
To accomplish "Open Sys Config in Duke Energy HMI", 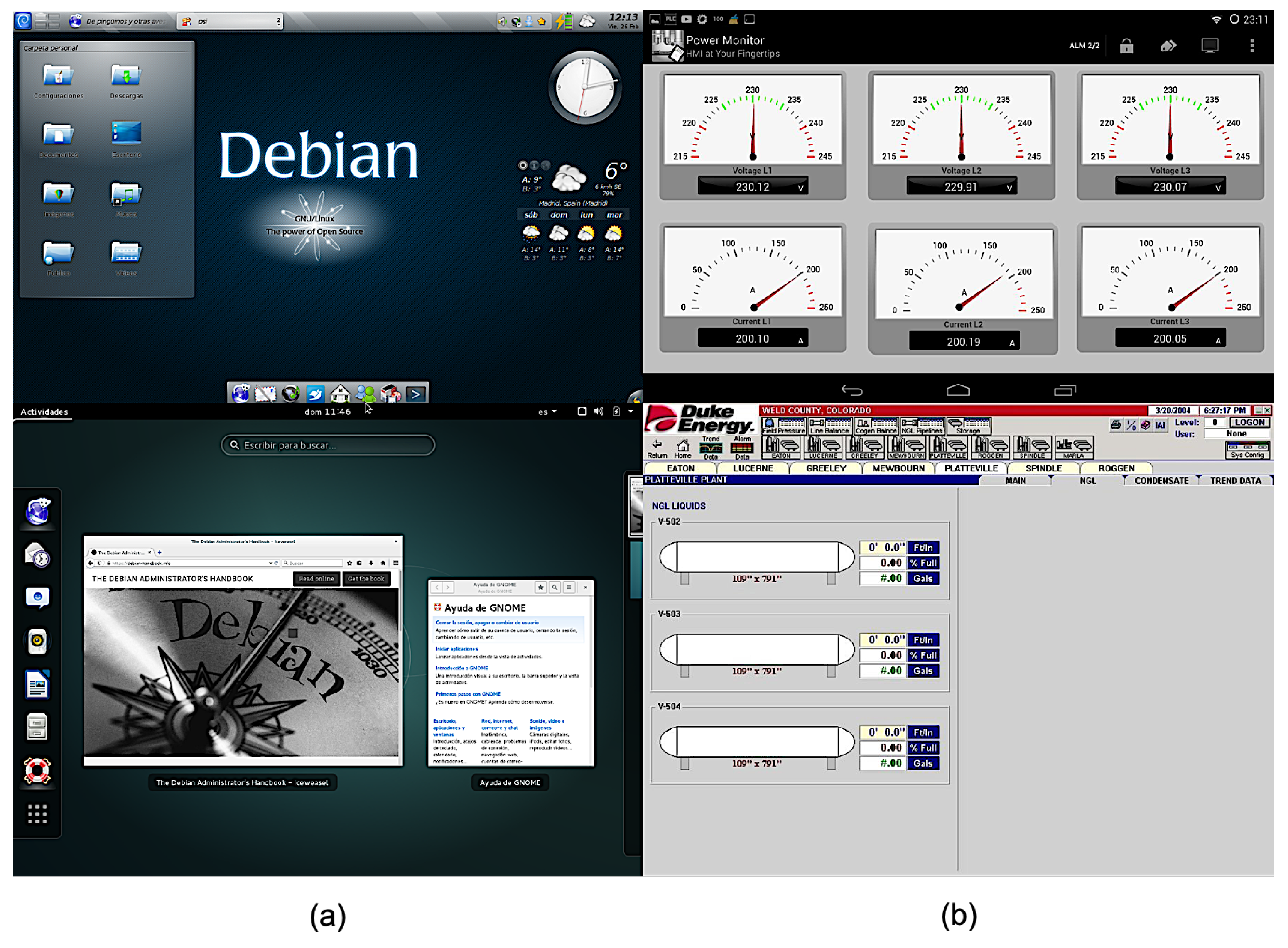I will pos(1247,450).
